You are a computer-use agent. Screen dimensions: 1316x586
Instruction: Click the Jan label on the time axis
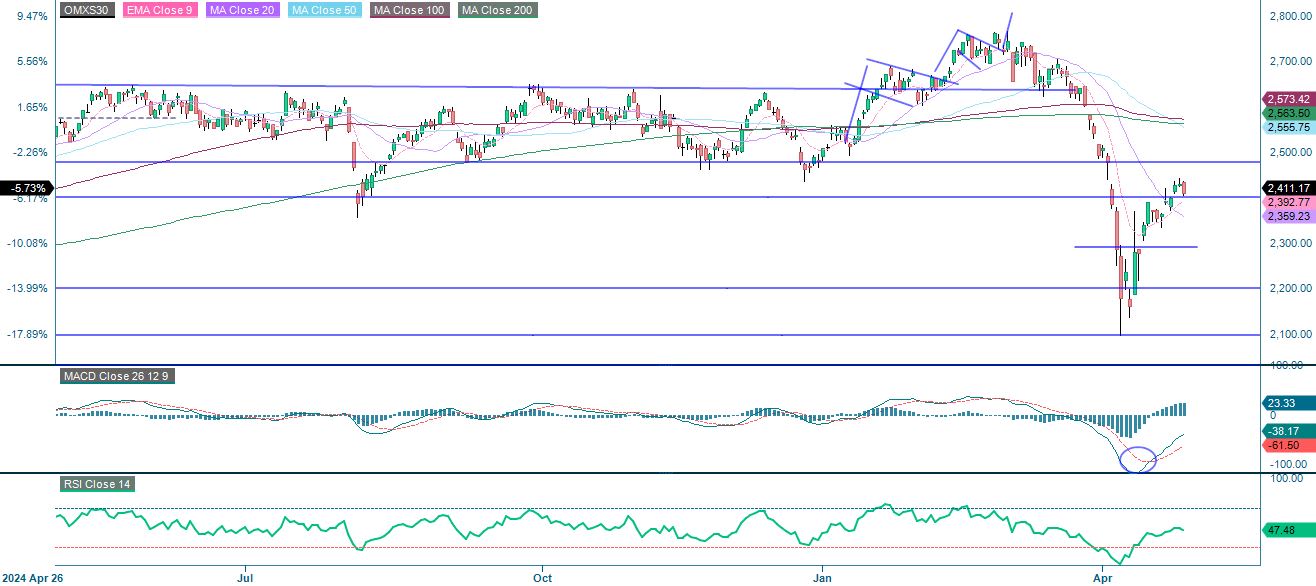click(x=820, y=578)
